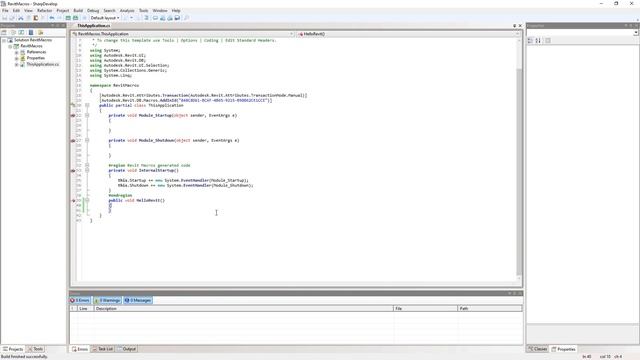
Task: Click the pin icon of editor tab area
Action: pos(514,26)
